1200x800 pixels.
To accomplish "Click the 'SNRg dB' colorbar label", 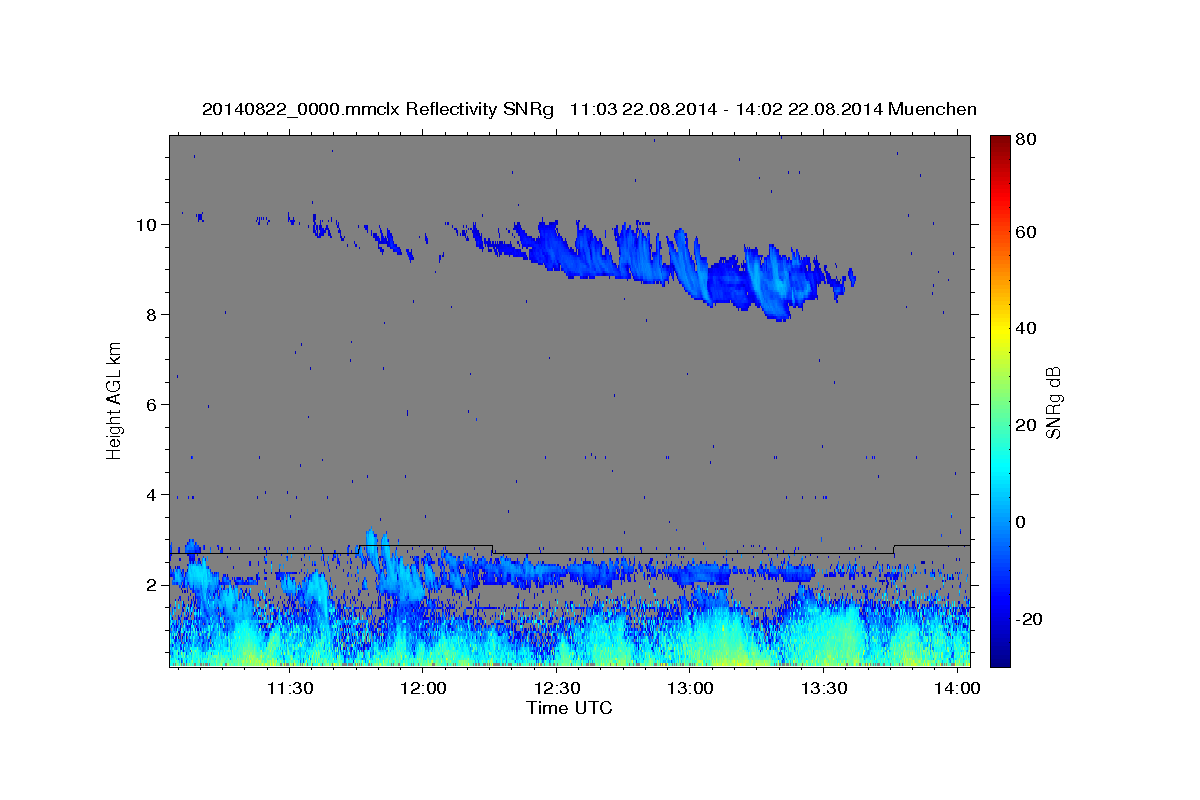I will pyautogui.click(x=1053, y=402).
